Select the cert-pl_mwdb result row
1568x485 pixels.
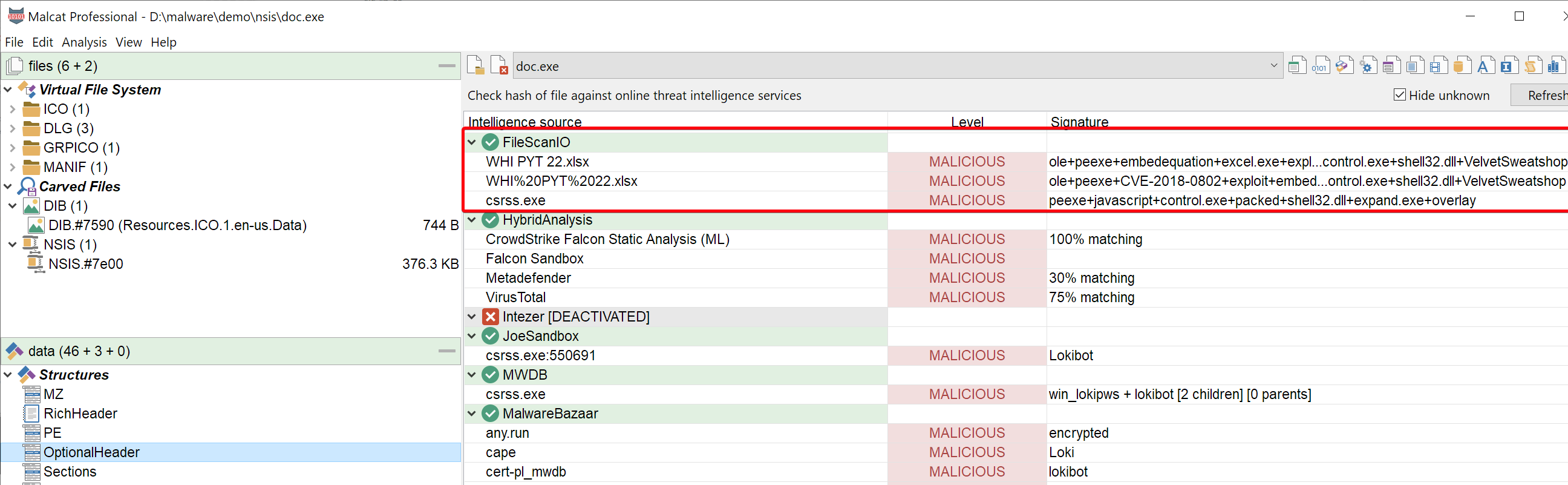point(1016,472)
